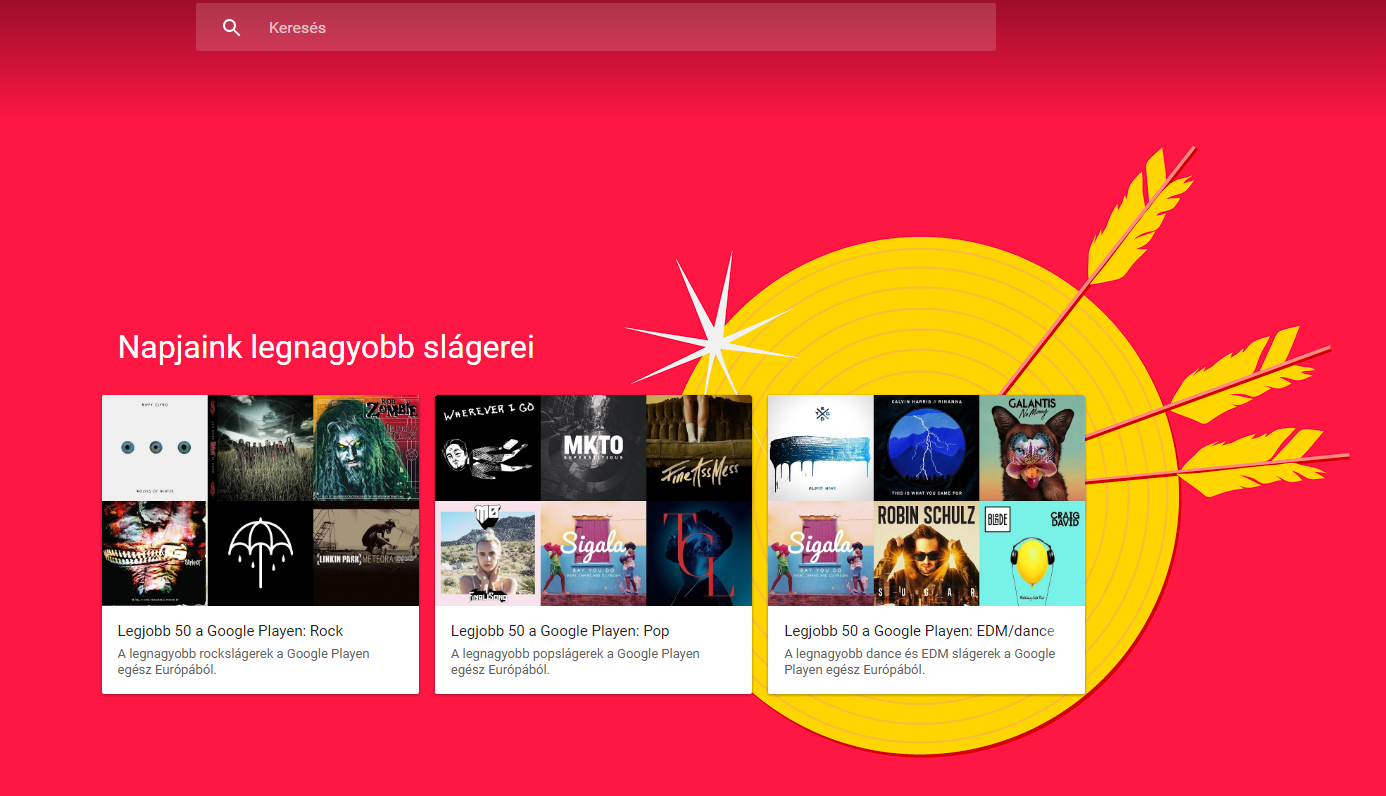Select the MKTO album cover
This screenshot has height=796, width=1386.
click(x=593, y=448)
